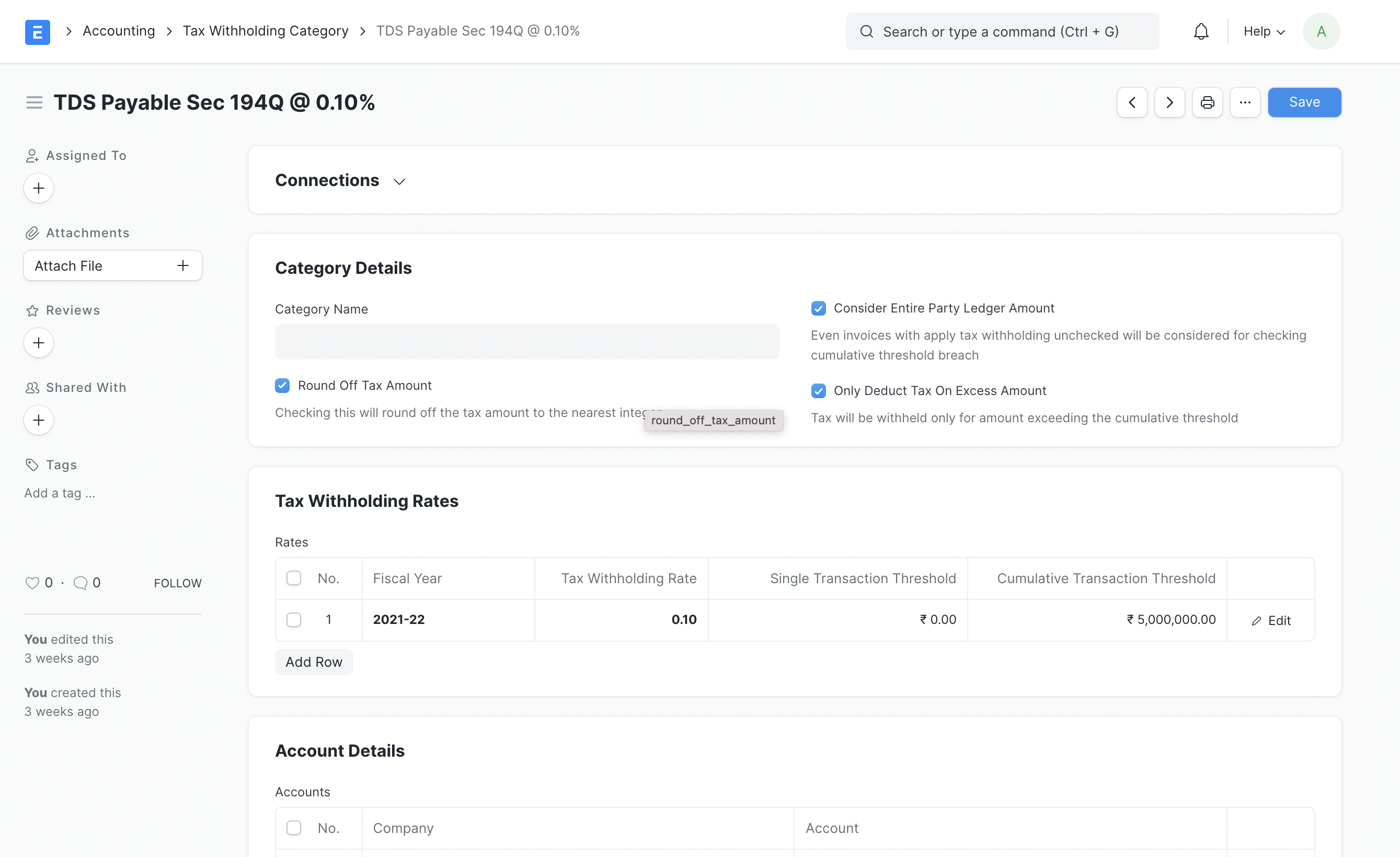Viewport: 1400px width, 857px height.
Task: Click the print icon button
Action: (1207, 102)
